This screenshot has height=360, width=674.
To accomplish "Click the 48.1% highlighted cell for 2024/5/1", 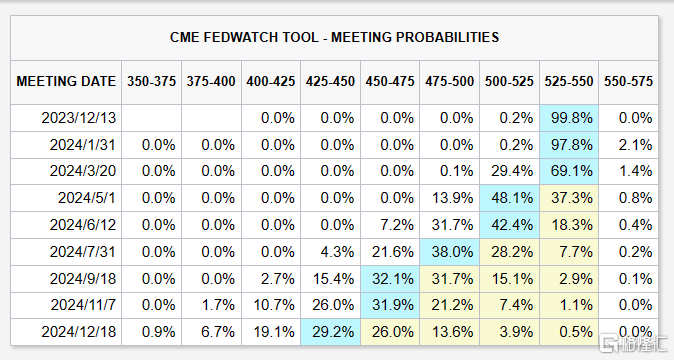I will tap(509, 198).
